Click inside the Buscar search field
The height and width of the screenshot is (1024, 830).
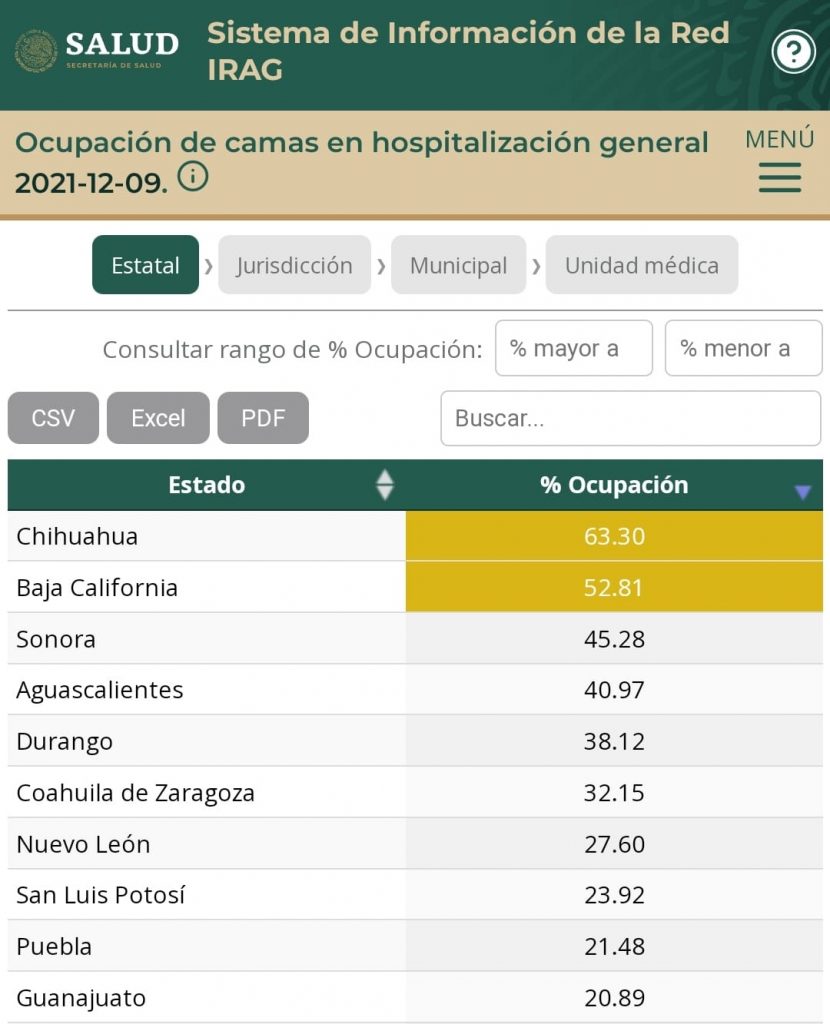click(630, 418)
